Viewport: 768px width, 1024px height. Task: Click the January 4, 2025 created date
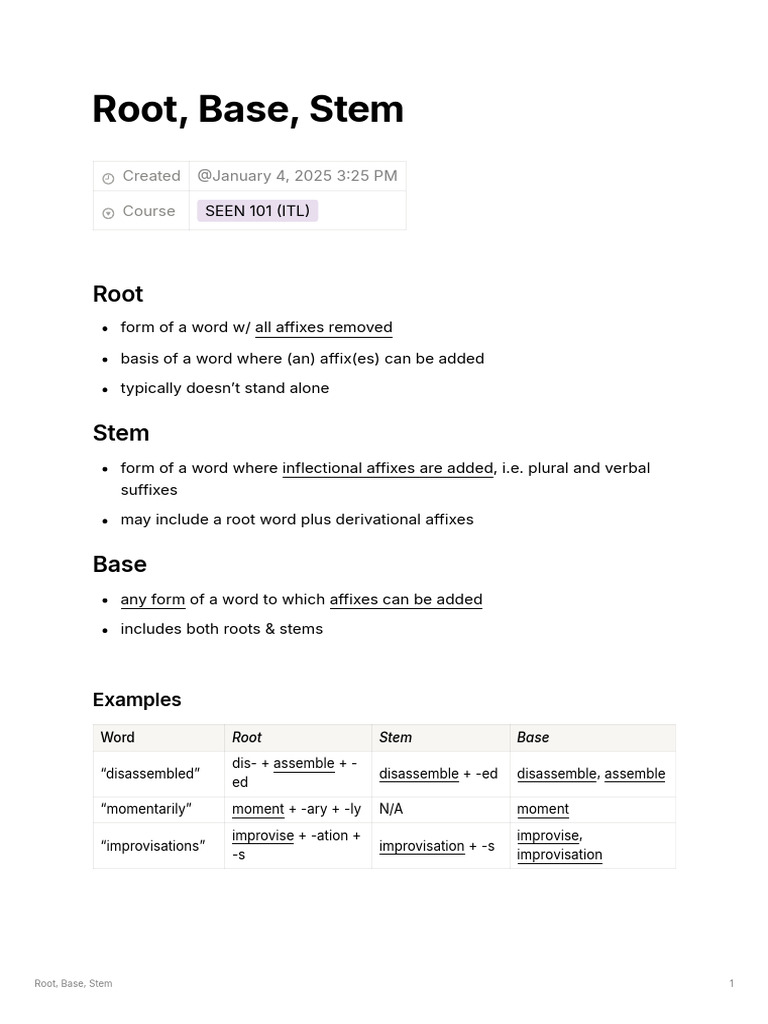(297, 176)
